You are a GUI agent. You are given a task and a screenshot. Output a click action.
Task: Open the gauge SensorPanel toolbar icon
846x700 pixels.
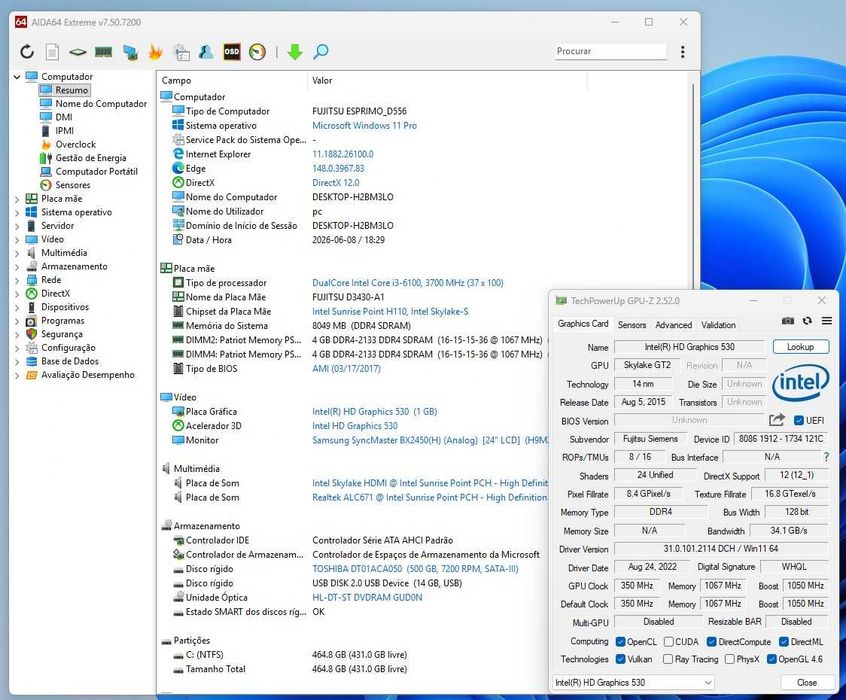point(257,52)
